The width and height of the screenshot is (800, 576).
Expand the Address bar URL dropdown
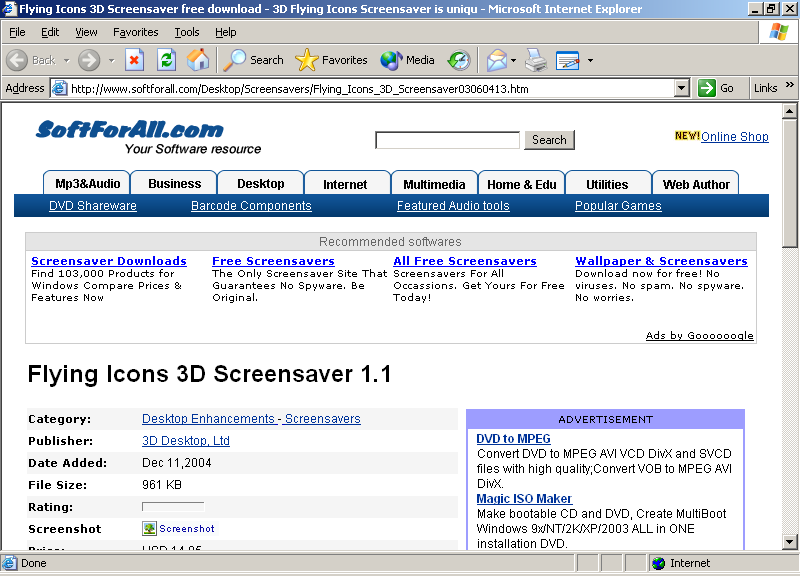pyautogui.click(x=682, y=88)
